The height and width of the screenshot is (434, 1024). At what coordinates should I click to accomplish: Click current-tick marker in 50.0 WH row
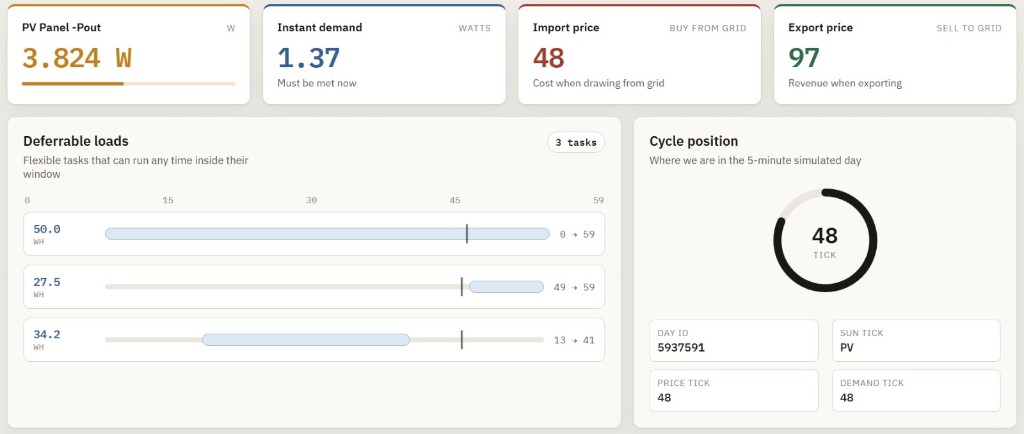[467, 234]
